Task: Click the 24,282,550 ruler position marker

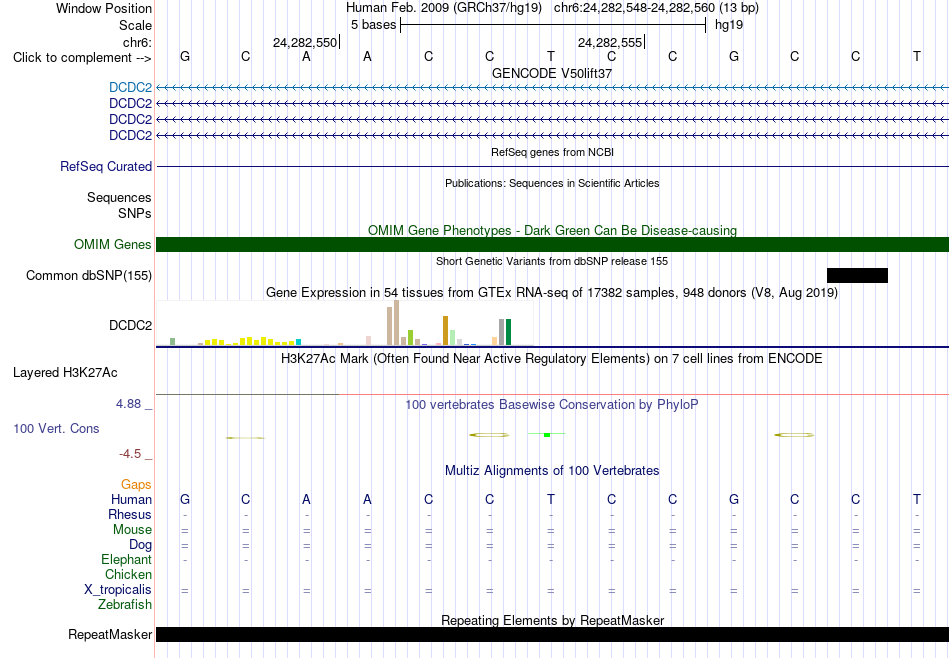Action: pos(306,42)
